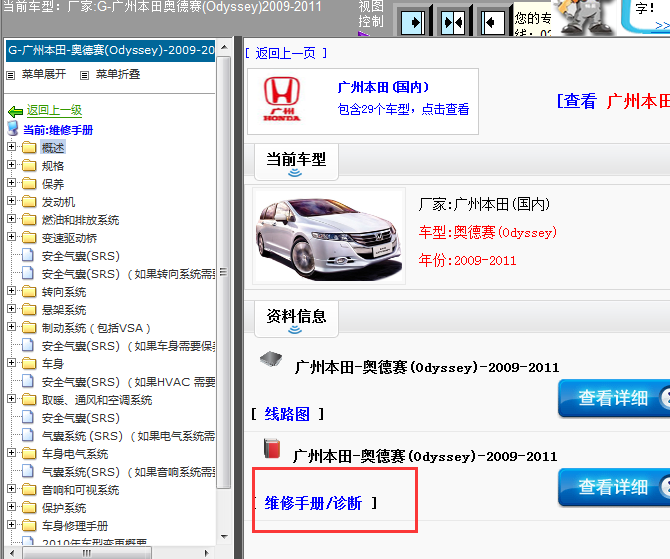Click the 菜单折叠 menu icon
Viewport: 670px width, 559px height.
[85, 76]
